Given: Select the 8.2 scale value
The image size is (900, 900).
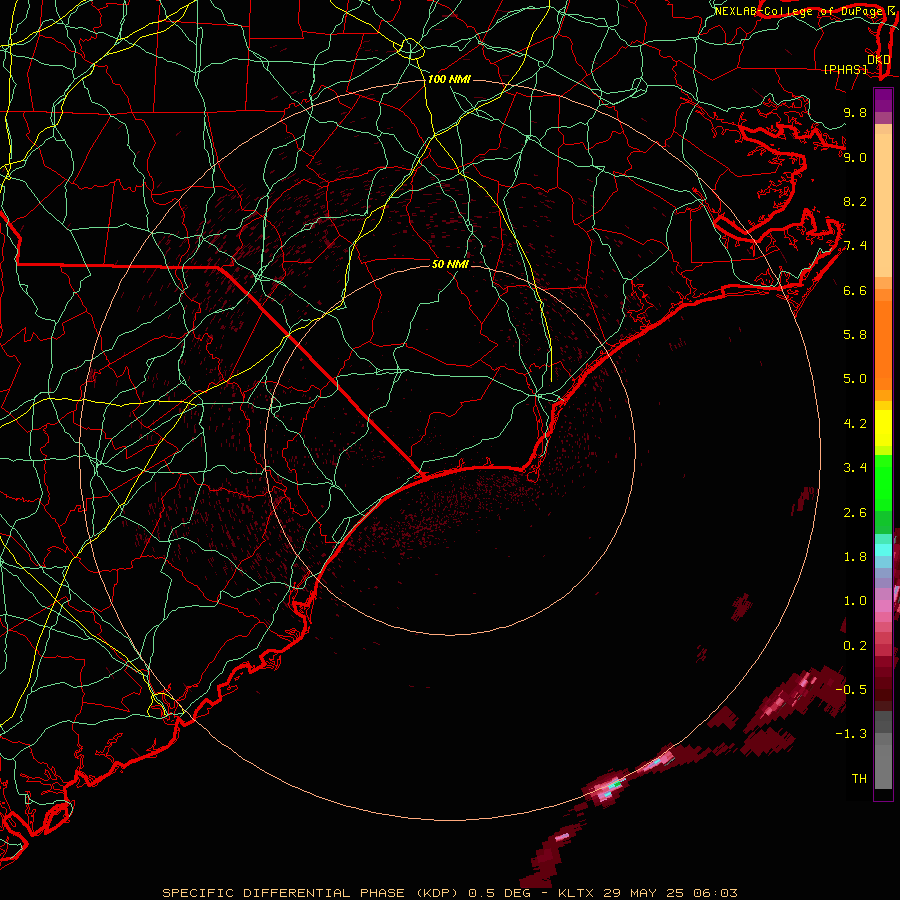Looking at the screenshot, I should tap(855, 201).
